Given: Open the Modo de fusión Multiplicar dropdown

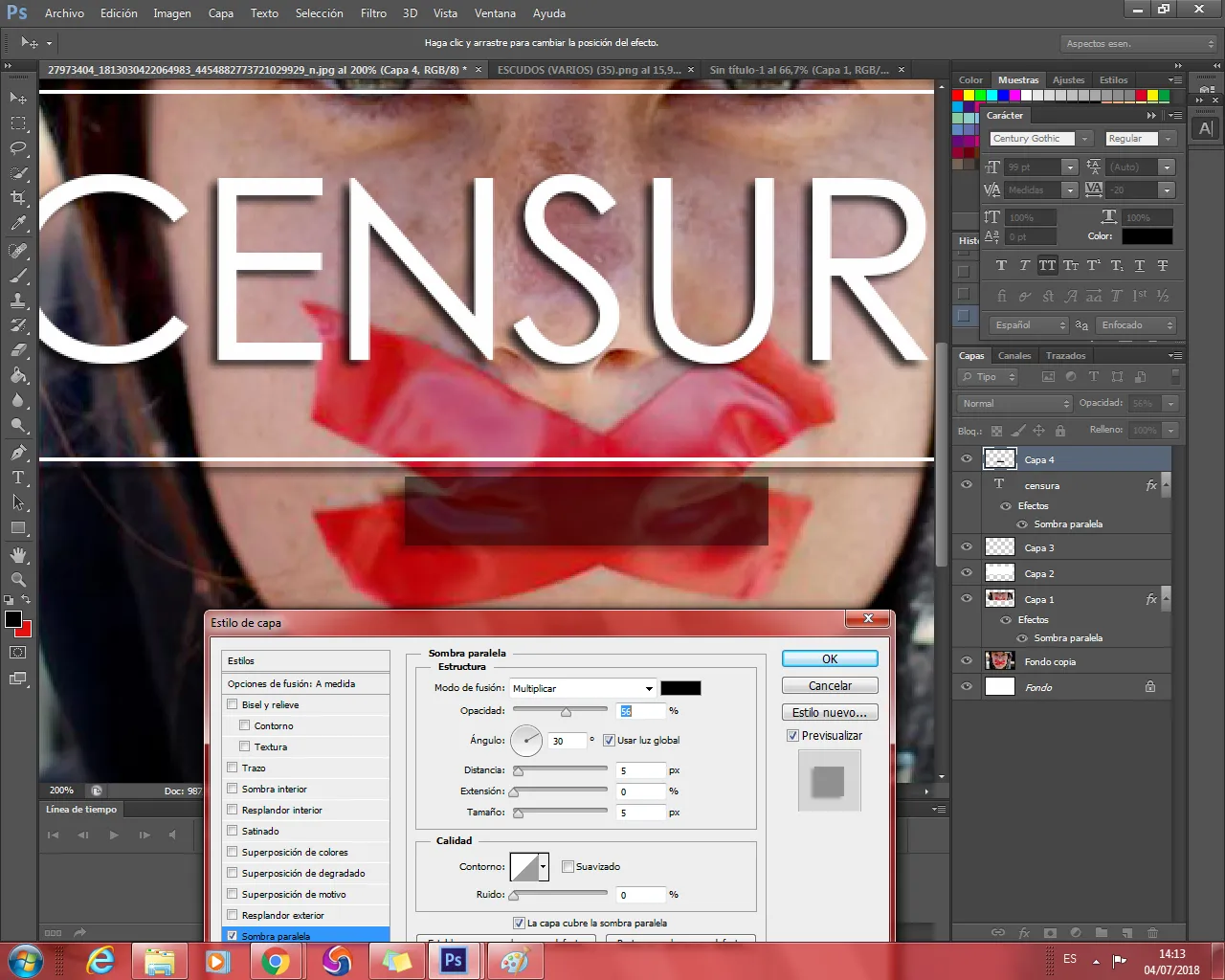Looking at the screenshot, I should pyautogui.click(x=583, y=688).
